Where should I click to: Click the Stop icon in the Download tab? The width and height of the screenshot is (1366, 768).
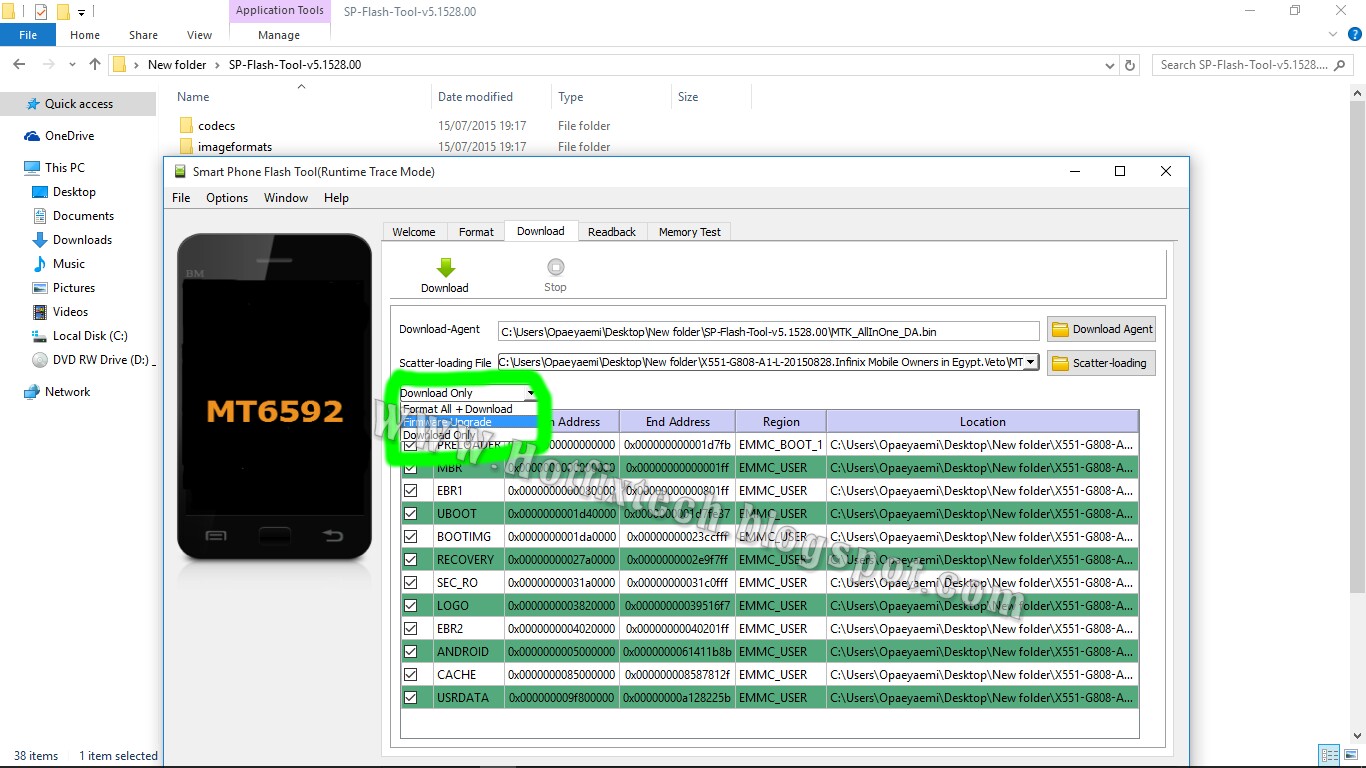coord(555,266)
